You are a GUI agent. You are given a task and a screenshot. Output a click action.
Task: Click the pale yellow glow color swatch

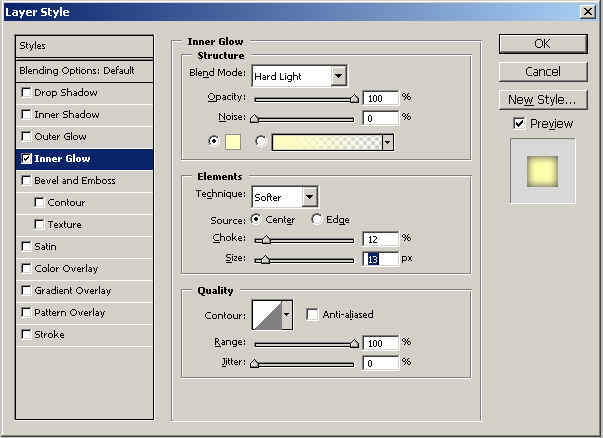[233, 142]
